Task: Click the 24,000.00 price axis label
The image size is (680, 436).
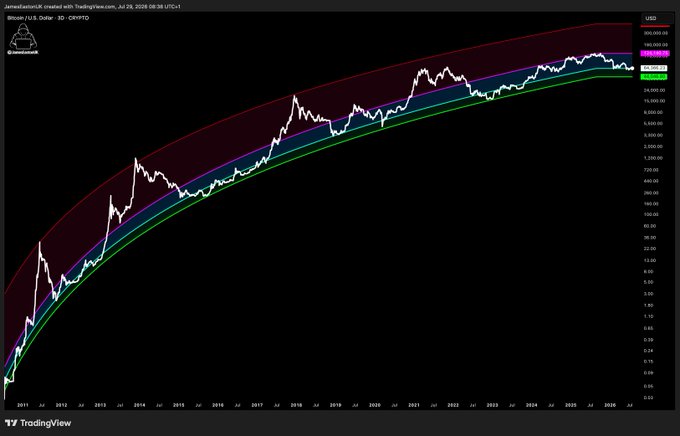Action: pyautogui.click(x=654, y=90)
